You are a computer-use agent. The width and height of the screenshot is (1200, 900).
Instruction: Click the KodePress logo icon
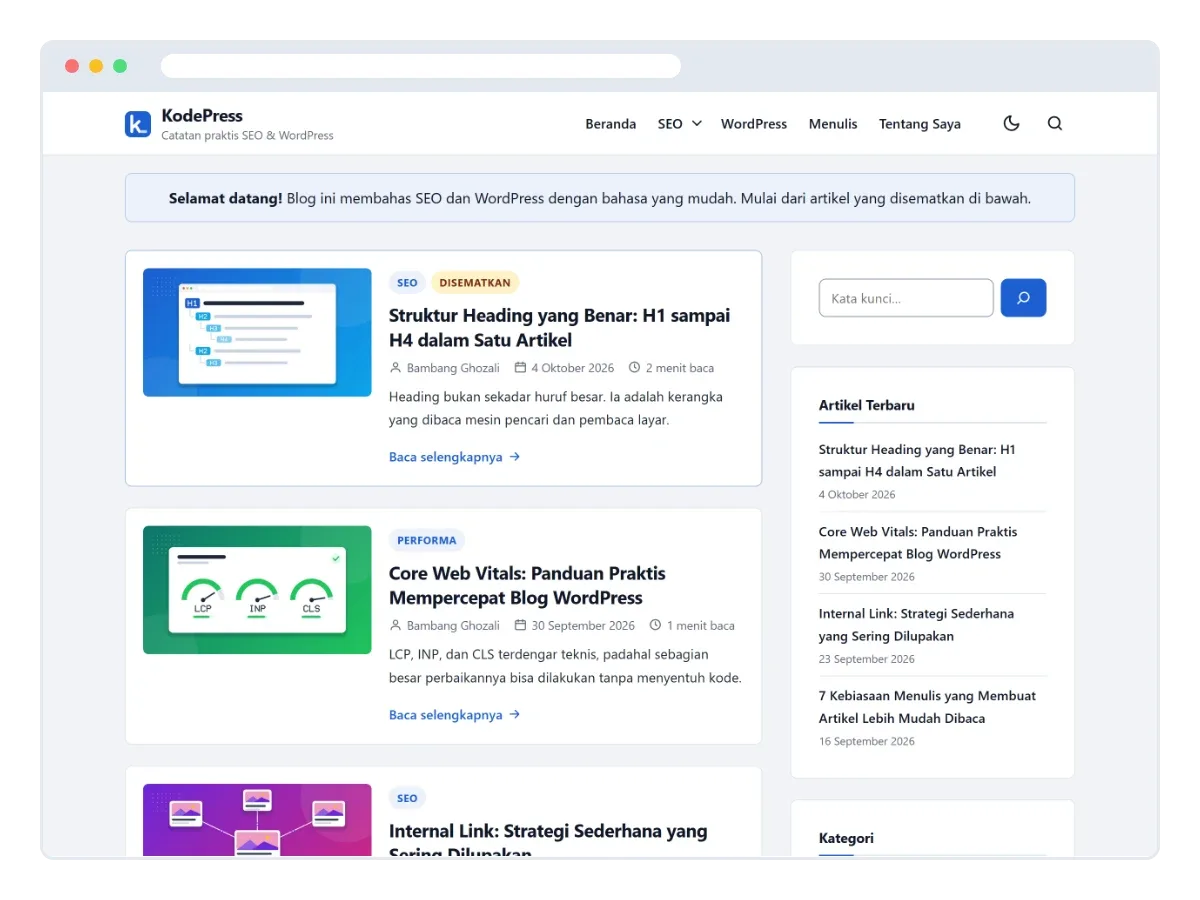pos(138,124)
